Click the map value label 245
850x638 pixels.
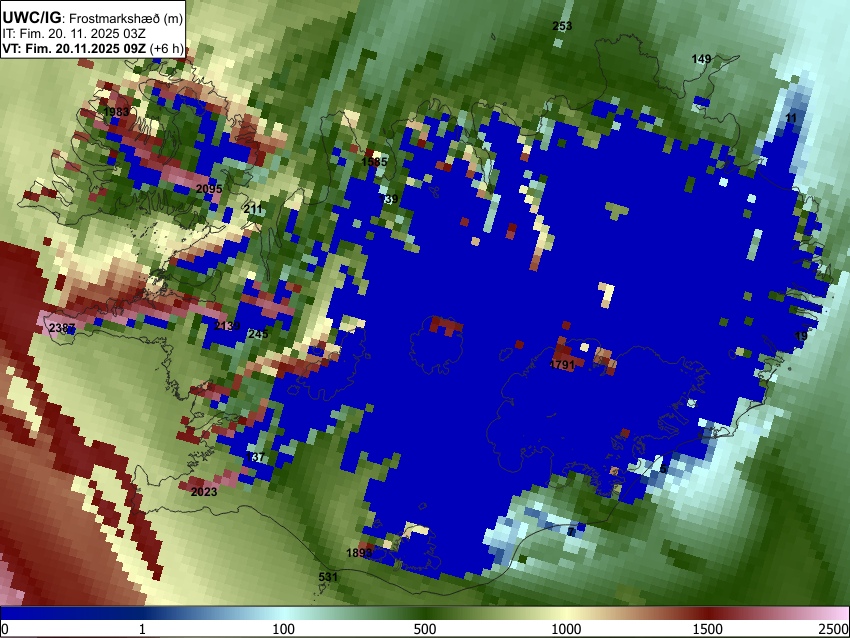point(258,333)
